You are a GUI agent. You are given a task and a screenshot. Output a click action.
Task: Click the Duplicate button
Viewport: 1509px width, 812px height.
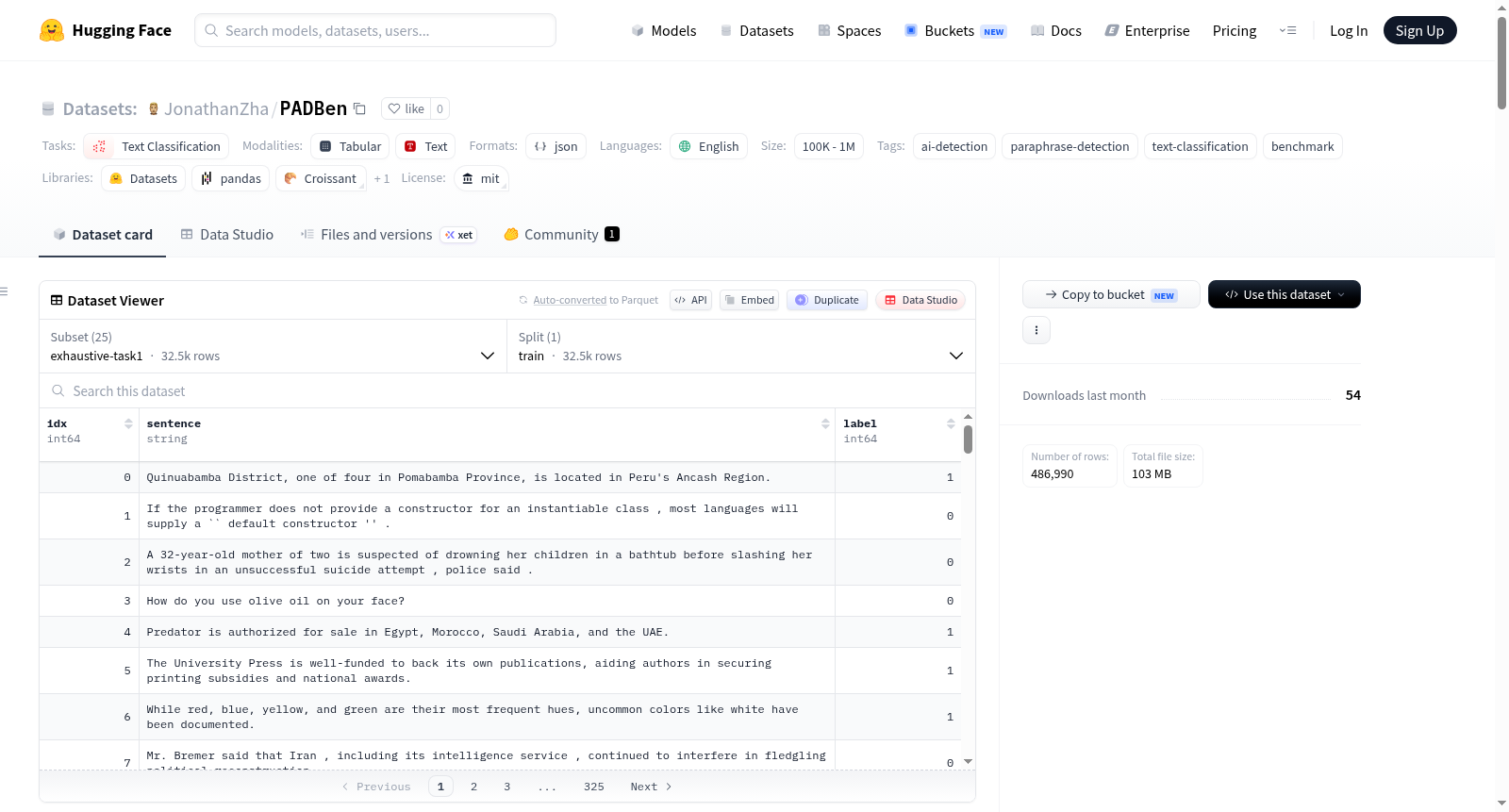point(827,300)
